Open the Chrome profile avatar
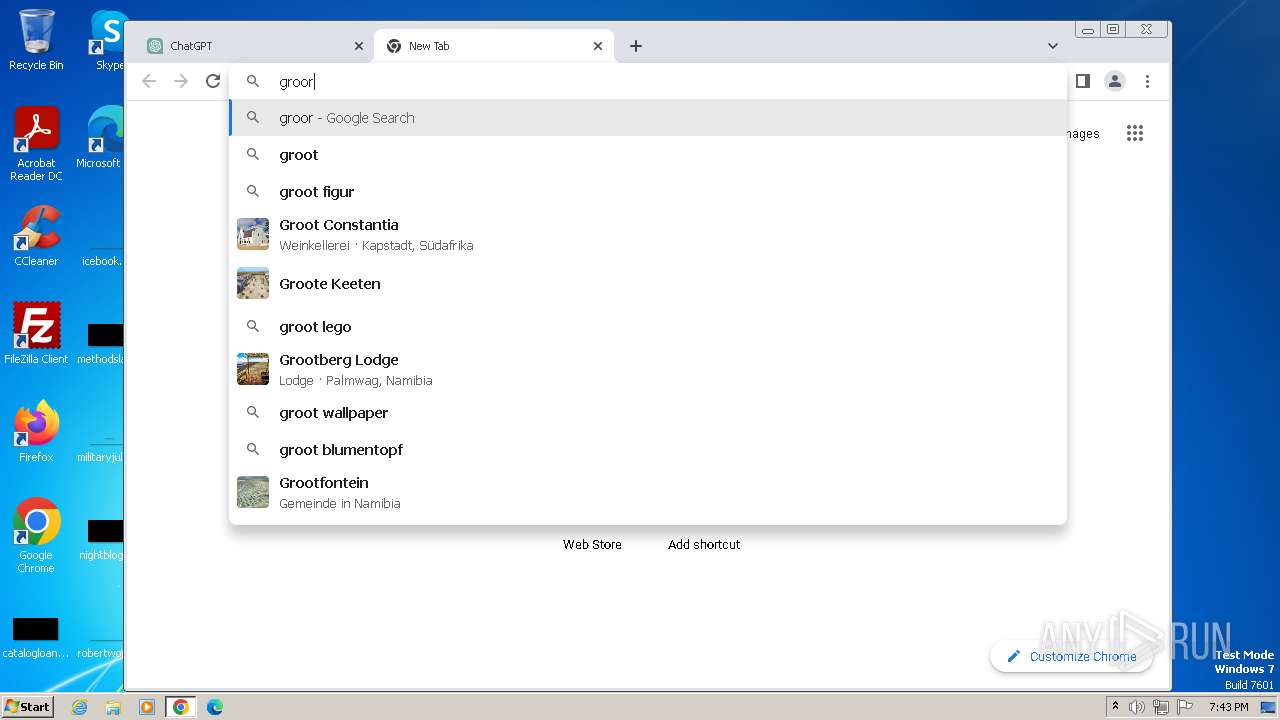1280x720 pixels. pyautogui.click(x=1115, y=81)
